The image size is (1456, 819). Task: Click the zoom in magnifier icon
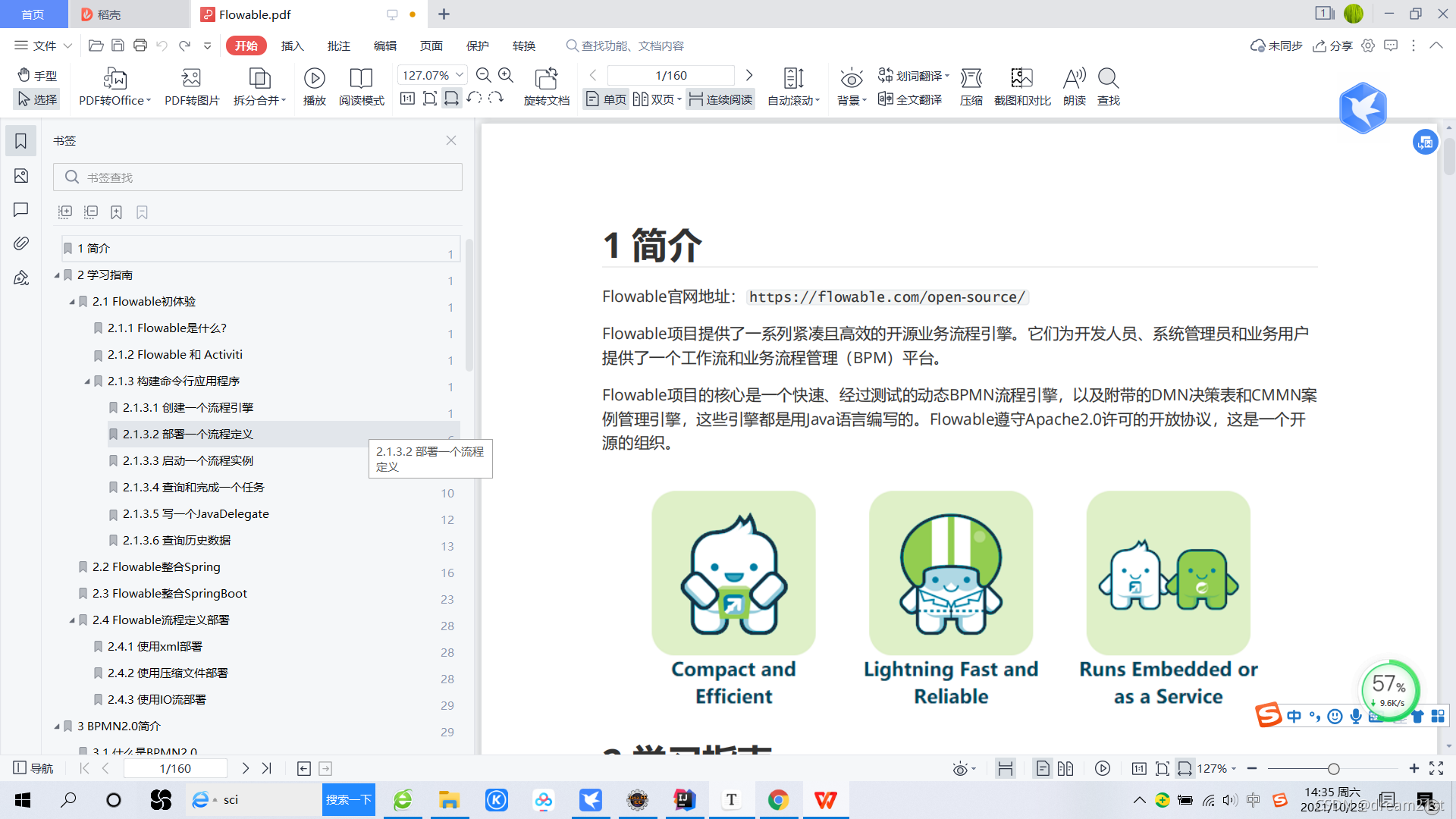[506, 75]
